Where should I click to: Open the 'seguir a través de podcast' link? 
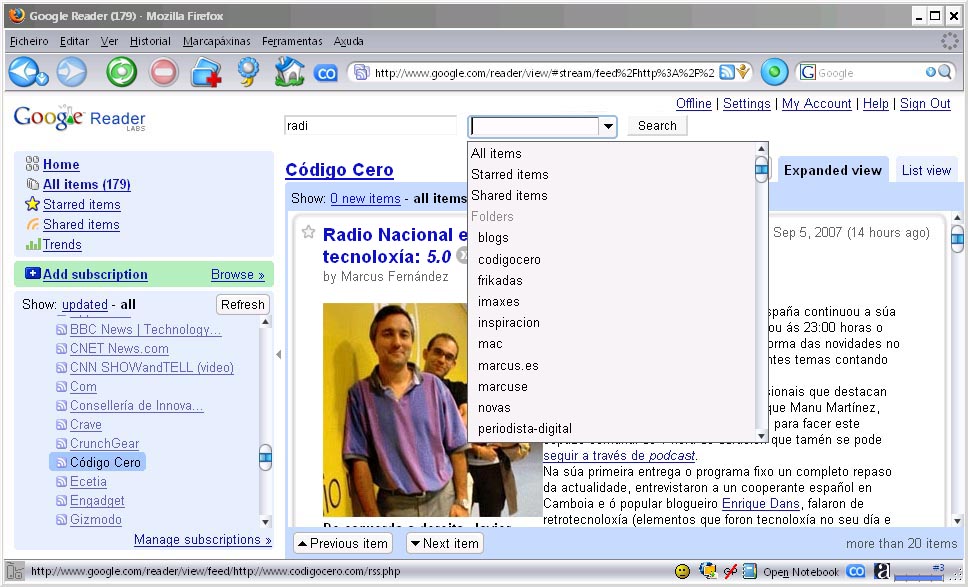pyautogui.click(x=619, y=456)
